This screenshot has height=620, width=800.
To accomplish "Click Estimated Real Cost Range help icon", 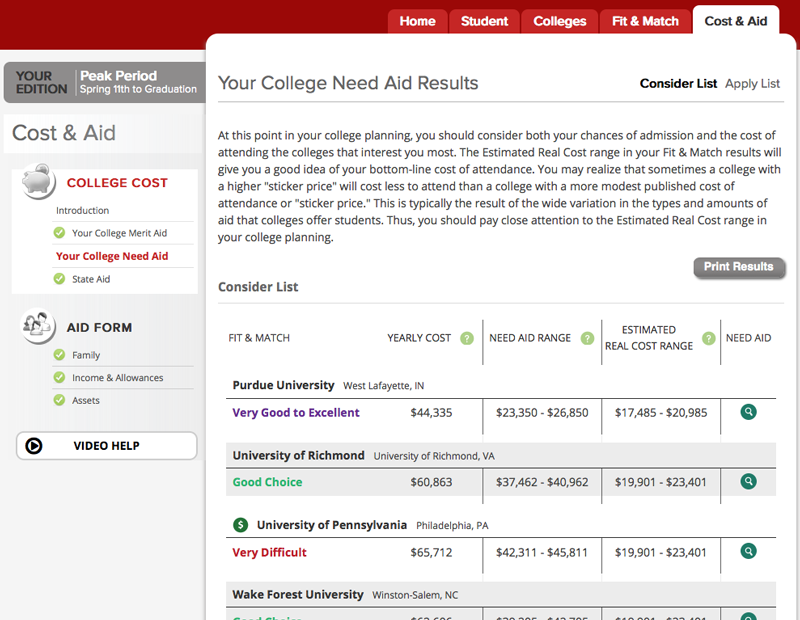I will coord(708,338).
